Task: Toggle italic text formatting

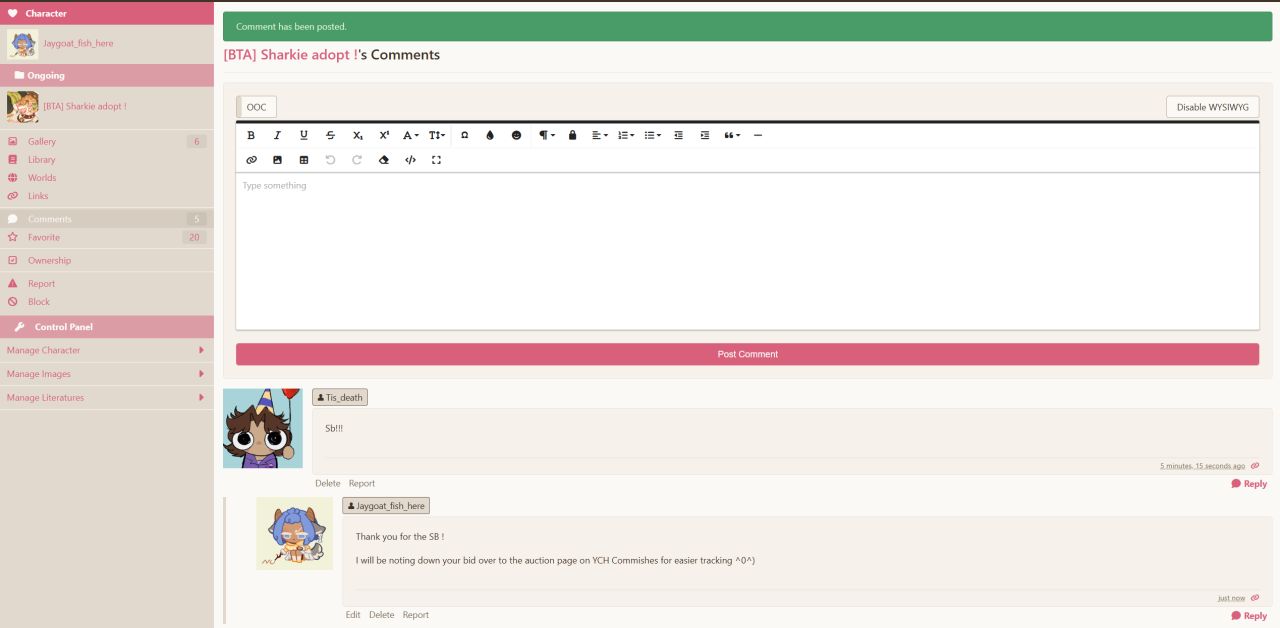Action: coord(277,135)
